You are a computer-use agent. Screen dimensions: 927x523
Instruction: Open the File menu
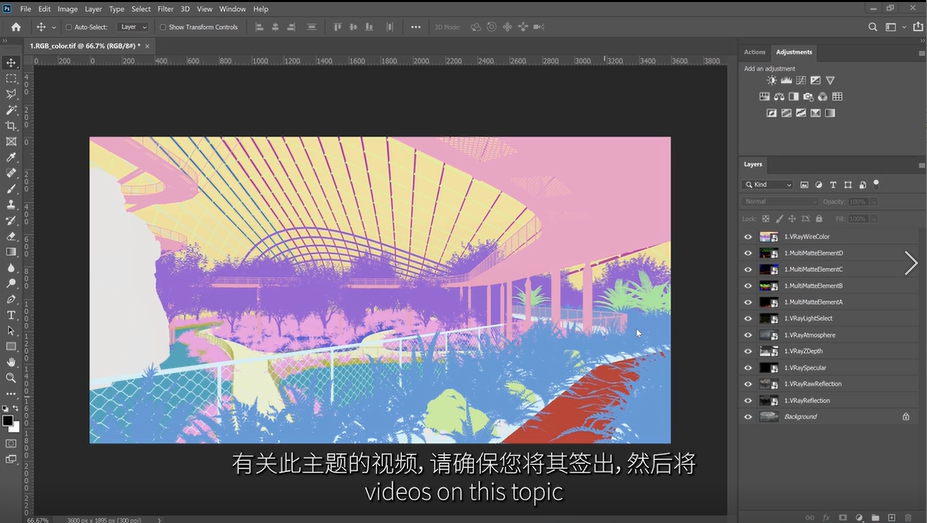point(25,9)
